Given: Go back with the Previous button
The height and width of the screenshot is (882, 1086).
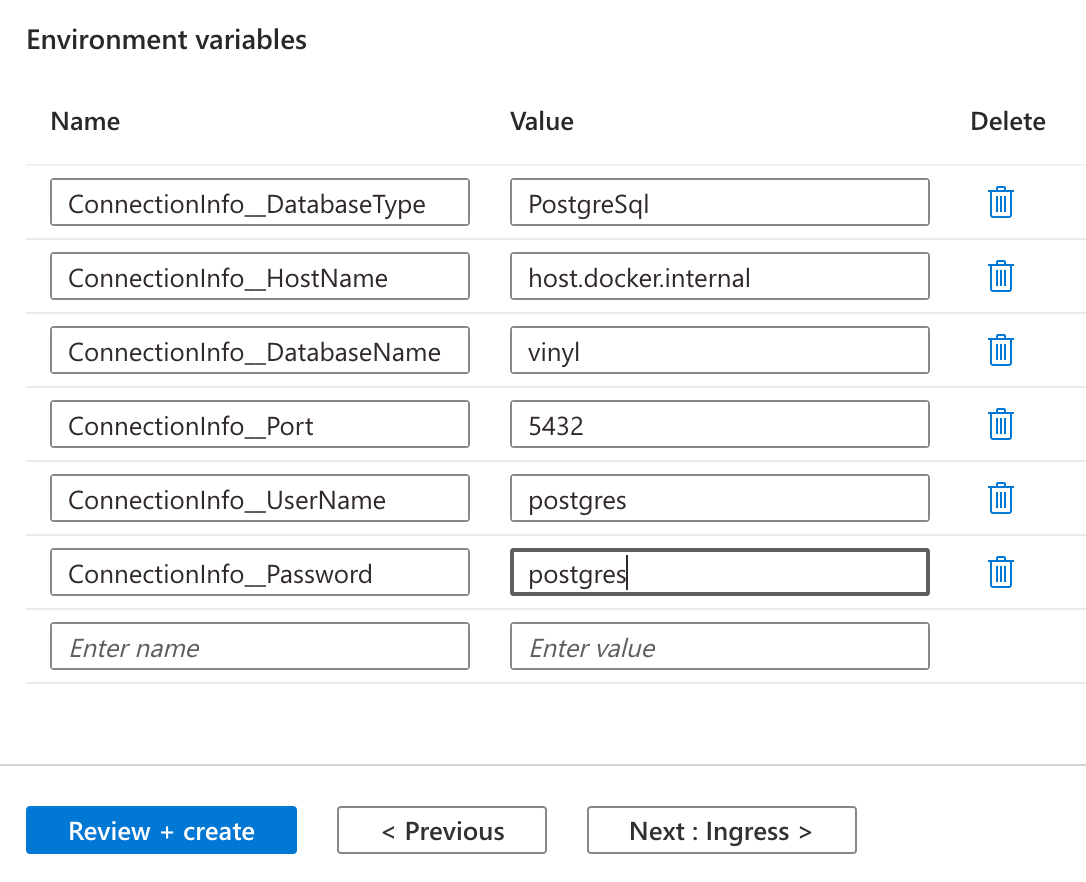Looking at the screenshot, I should coord(441,830).
